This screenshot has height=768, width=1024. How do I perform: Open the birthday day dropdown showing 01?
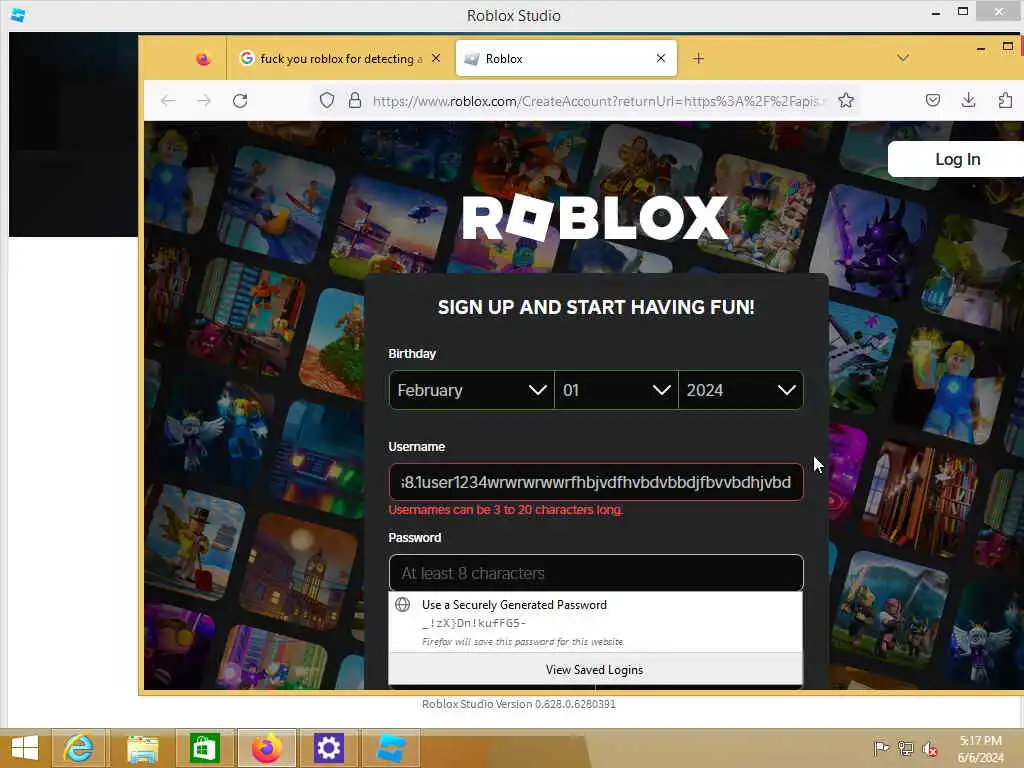(616, 390)
